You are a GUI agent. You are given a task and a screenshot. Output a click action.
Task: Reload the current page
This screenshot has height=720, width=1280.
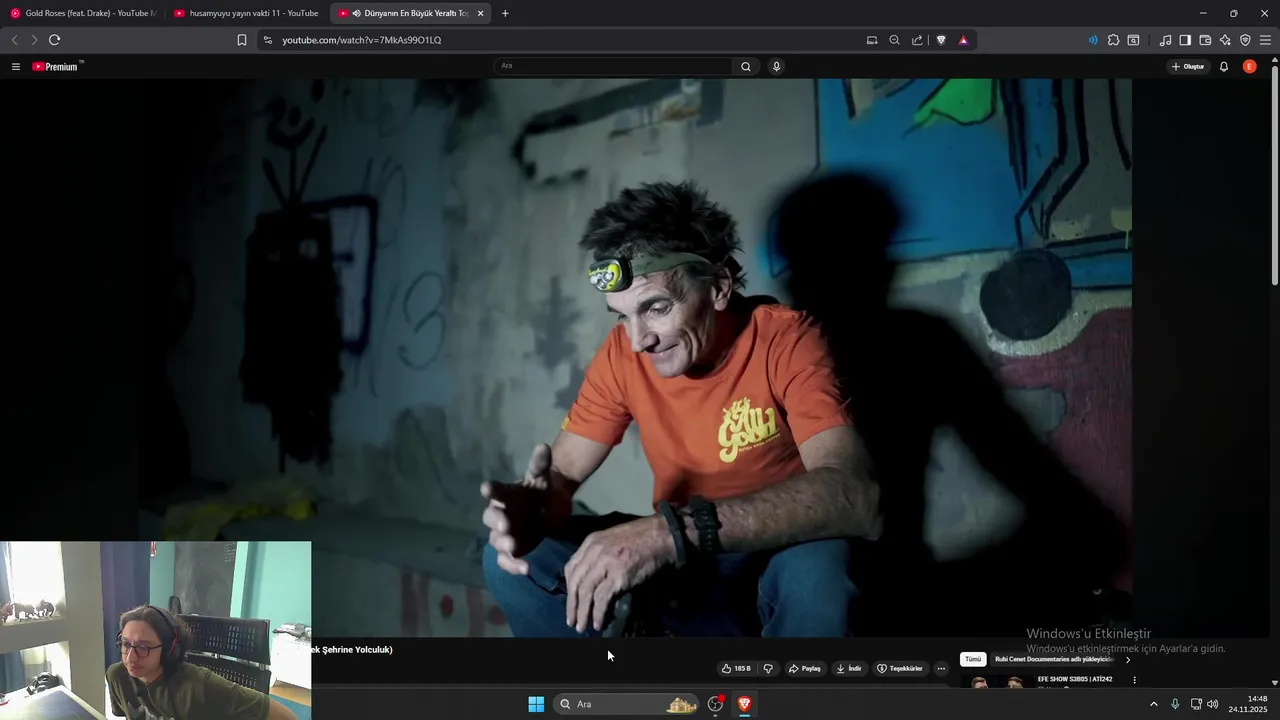point(54,40)
